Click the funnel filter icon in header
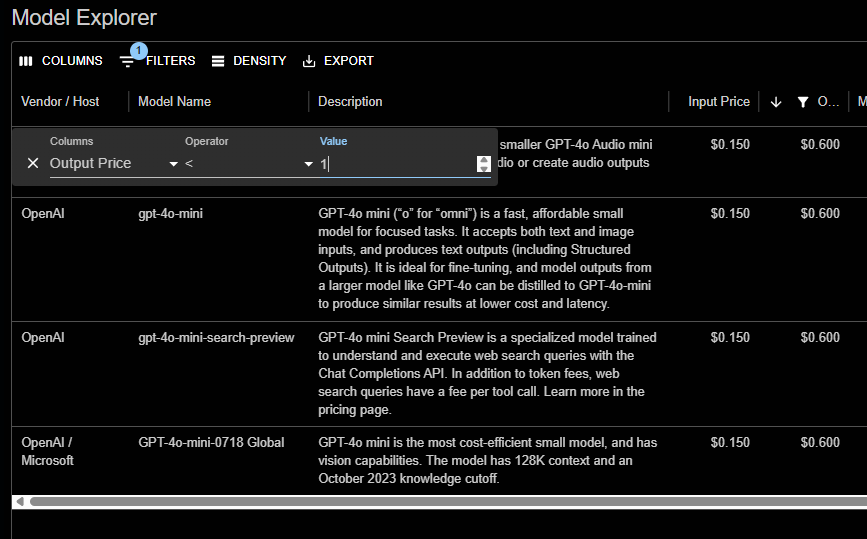Screen dimensions: 867x539 [803, 102]
